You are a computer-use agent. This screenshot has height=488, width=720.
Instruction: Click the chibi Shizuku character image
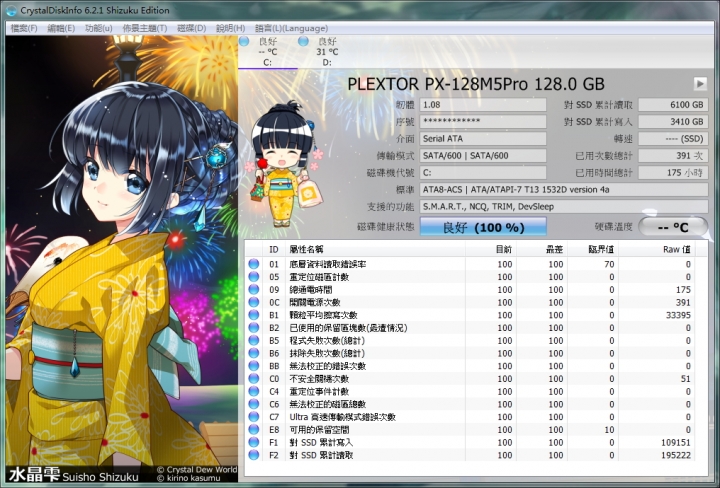(x=286, y=164)
